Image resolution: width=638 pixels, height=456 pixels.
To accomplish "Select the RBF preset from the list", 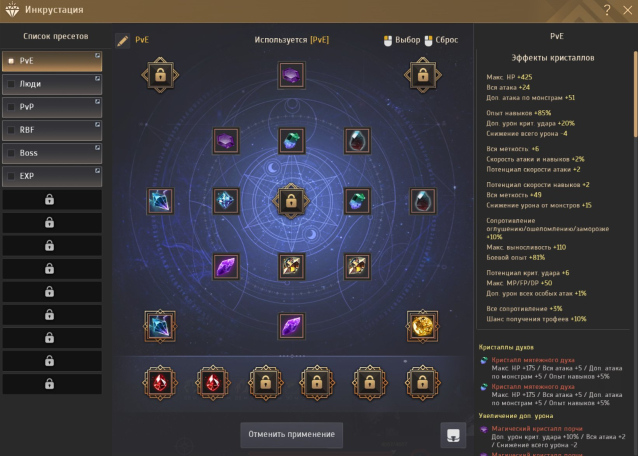I will (x=52, y=130).
